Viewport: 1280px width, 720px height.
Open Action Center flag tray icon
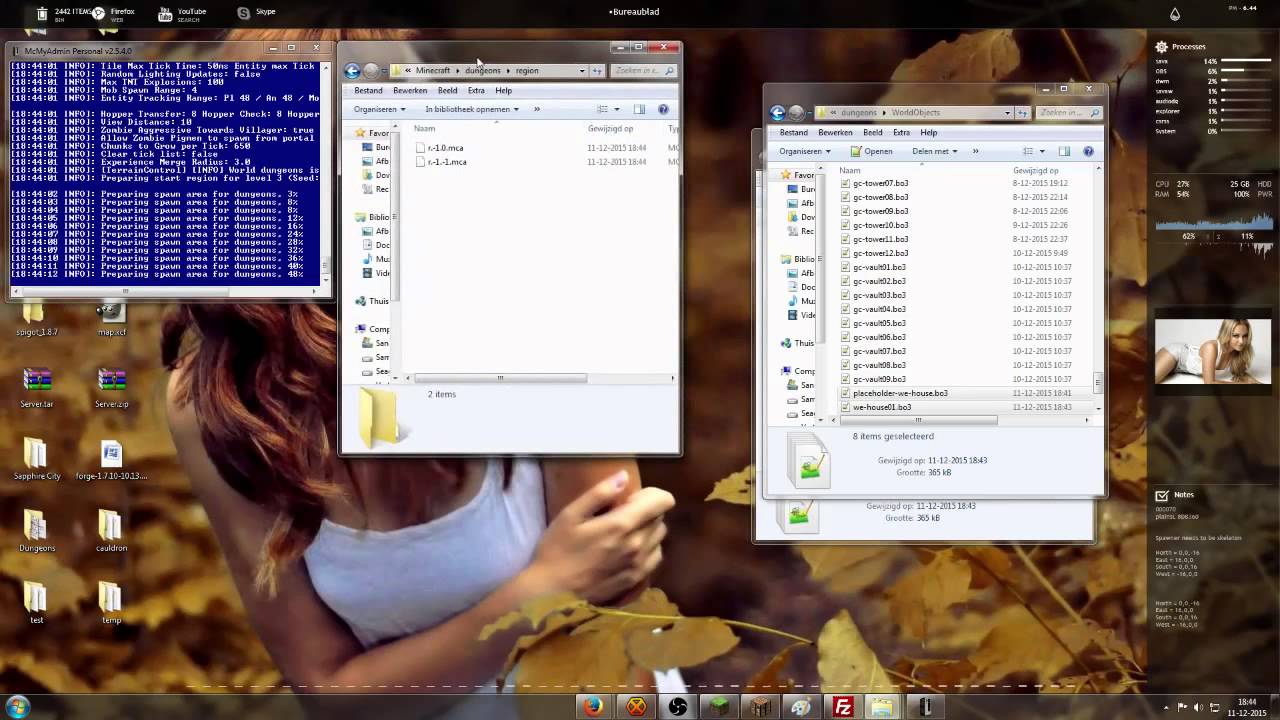(1184, 707)
